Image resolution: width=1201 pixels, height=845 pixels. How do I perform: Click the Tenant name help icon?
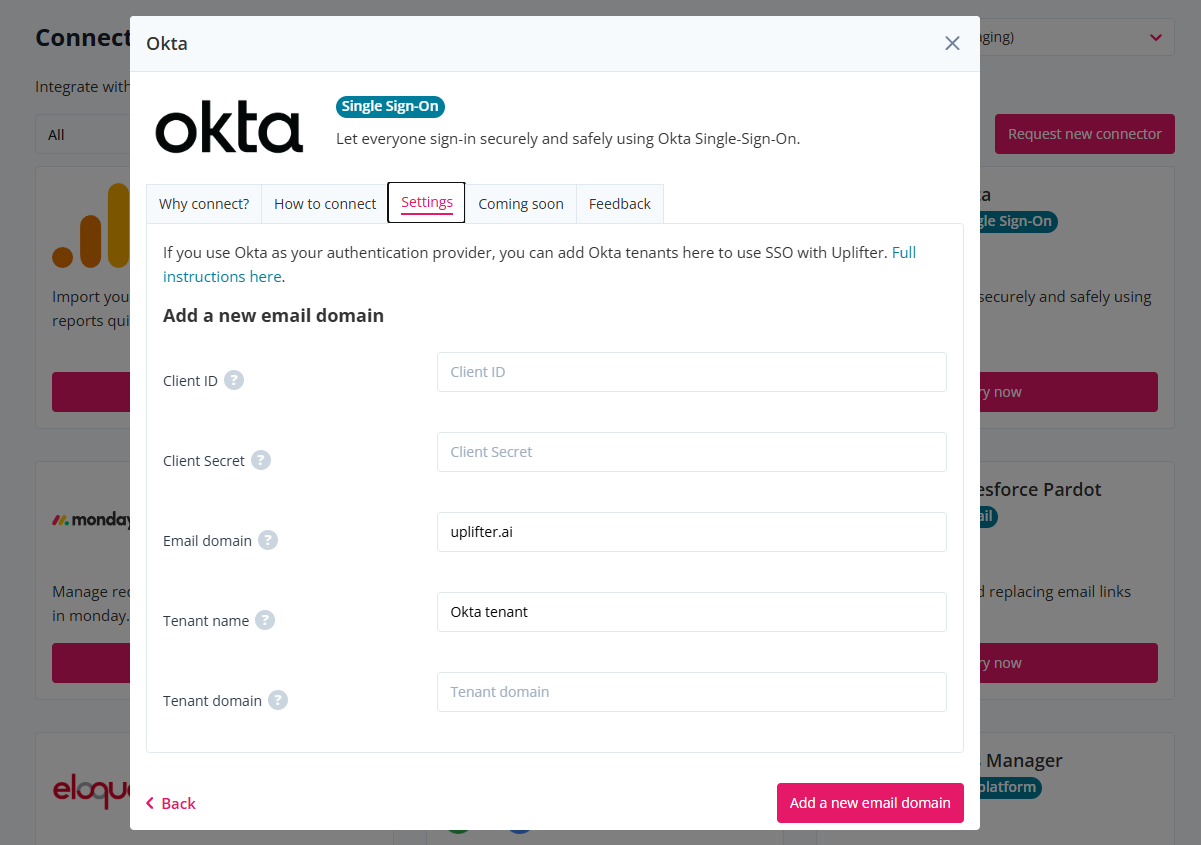click(264, 620)
